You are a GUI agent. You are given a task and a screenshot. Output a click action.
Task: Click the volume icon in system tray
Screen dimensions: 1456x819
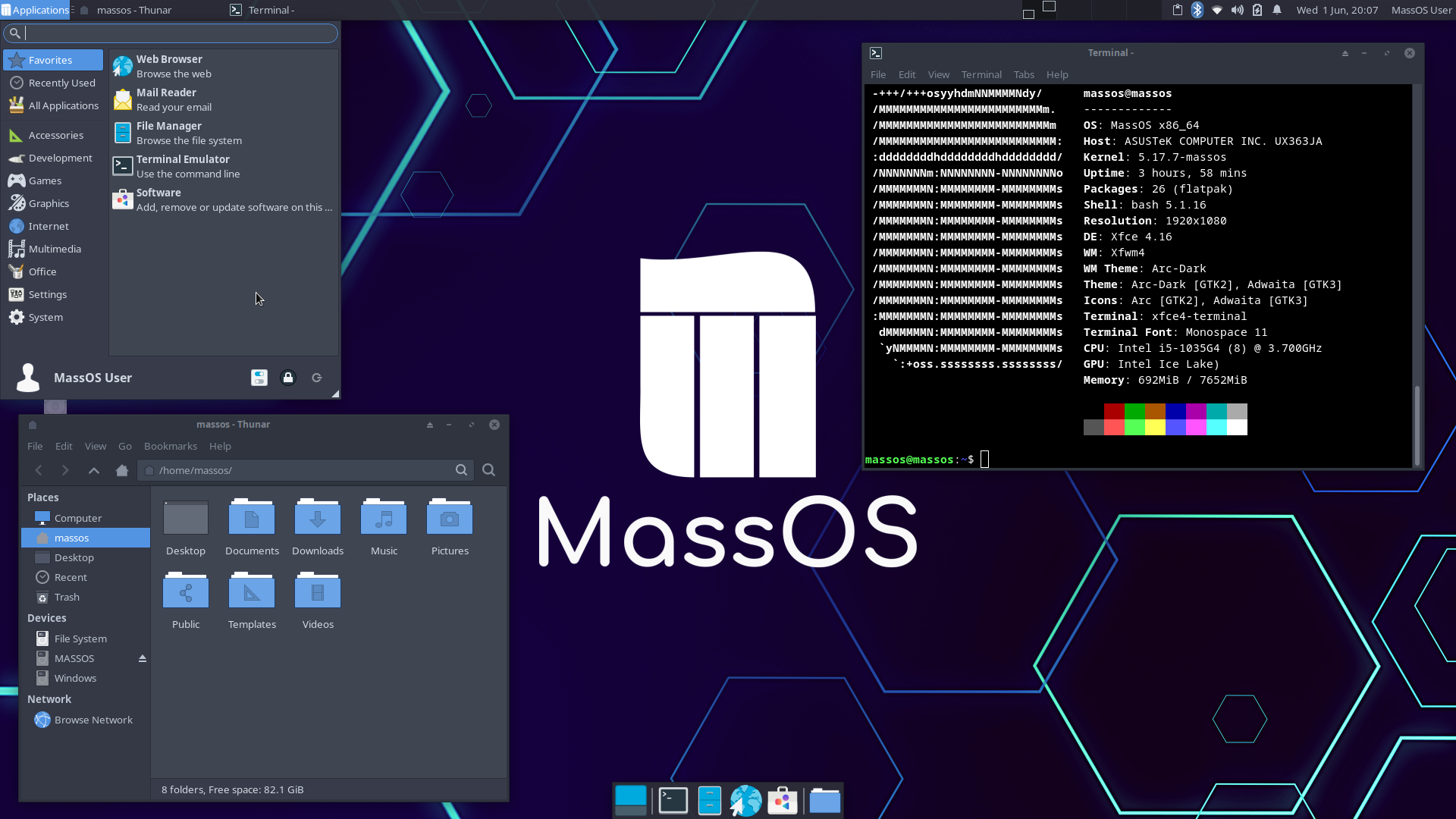[x=1238, y=10]
